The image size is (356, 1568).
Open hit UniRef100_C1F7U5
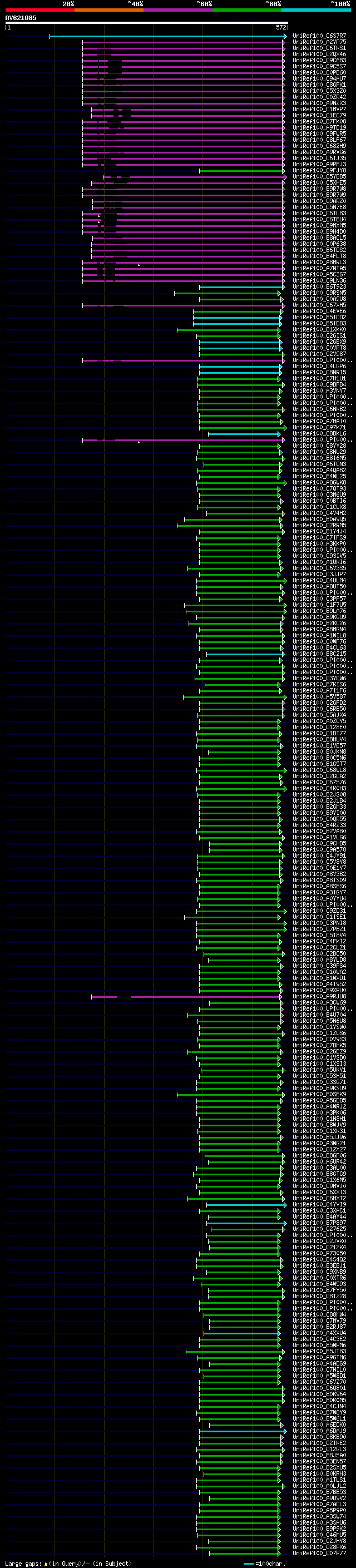tap(319, 605)
